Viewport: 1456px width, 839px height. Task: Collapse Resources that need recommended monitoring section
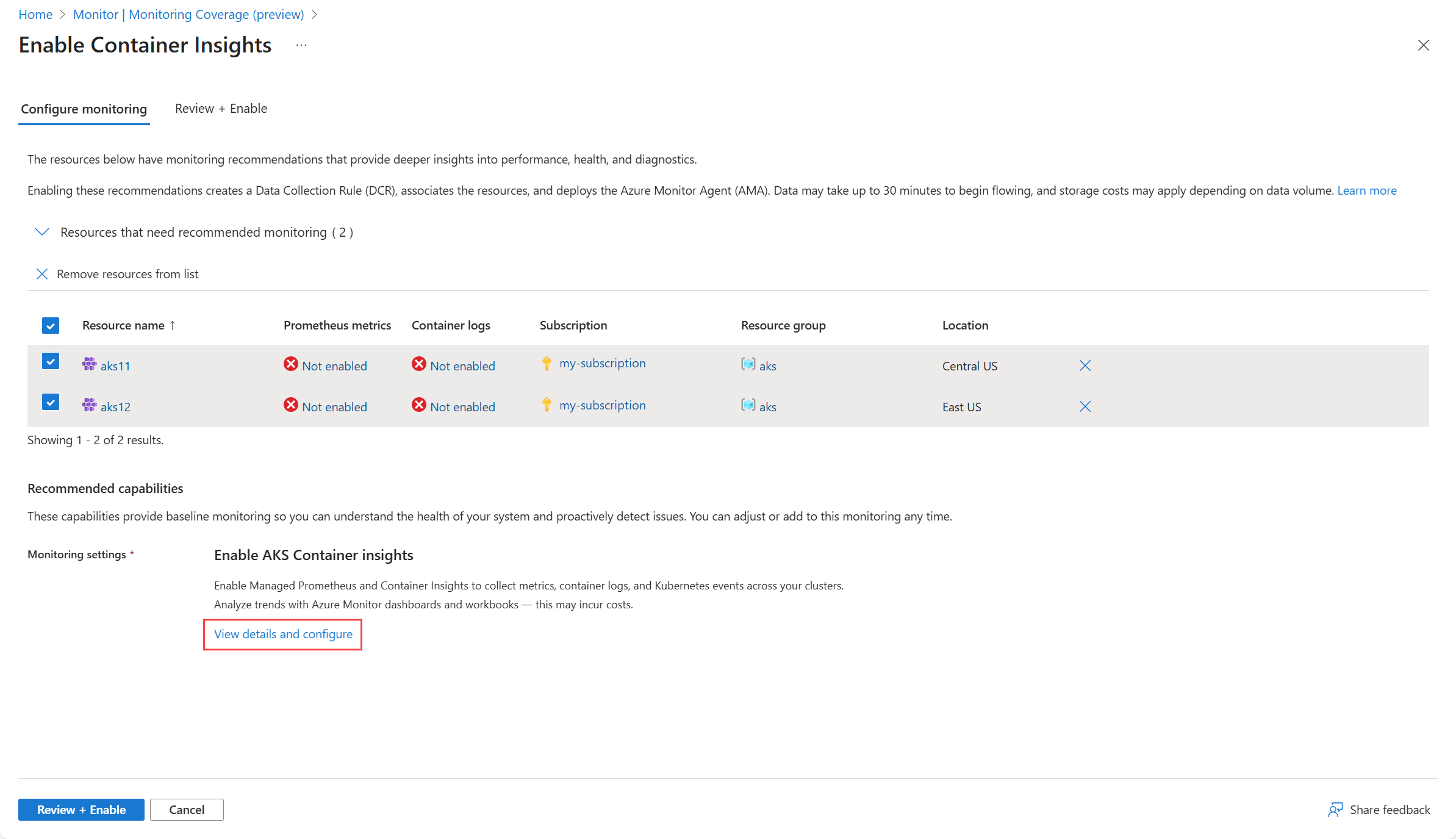pyautogui.click(x=42, y=232)
